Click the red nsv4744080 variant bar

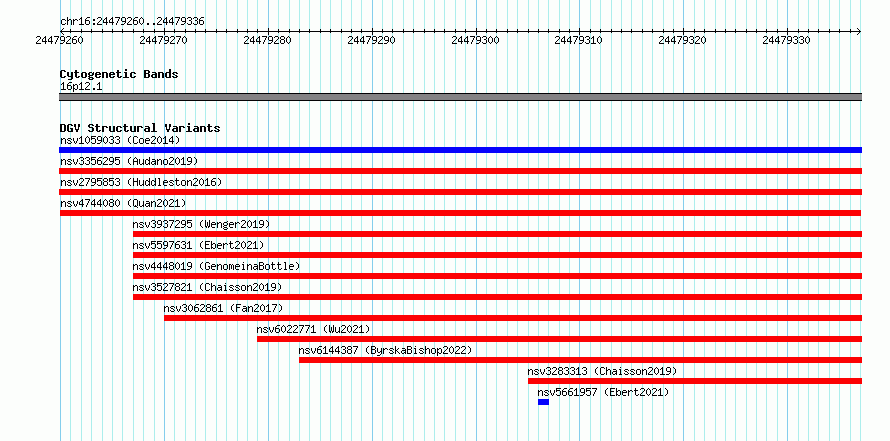coord(460,213)
